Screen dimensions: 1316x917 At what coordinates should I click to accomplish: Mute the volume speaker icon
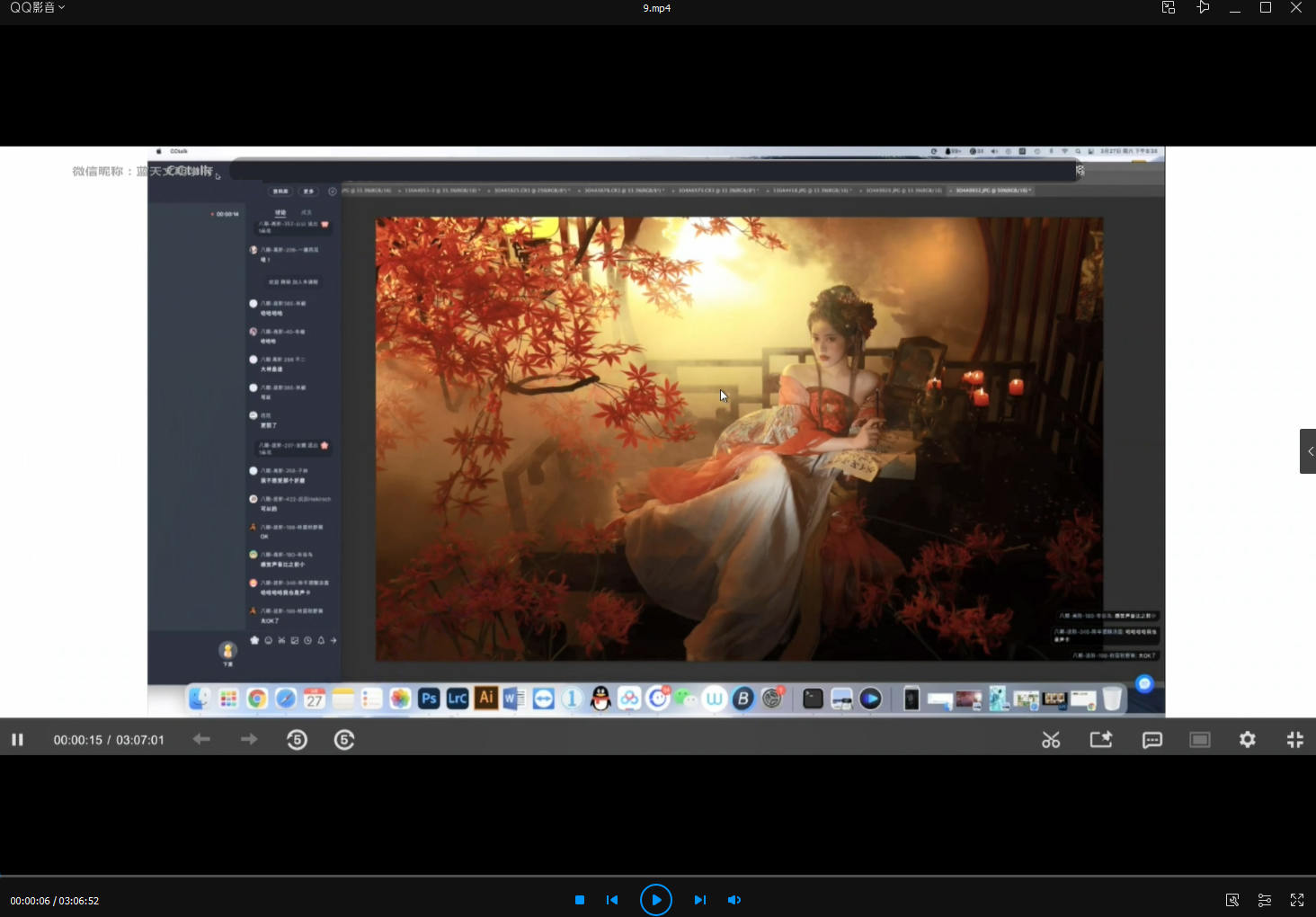[x=734, y=900]
